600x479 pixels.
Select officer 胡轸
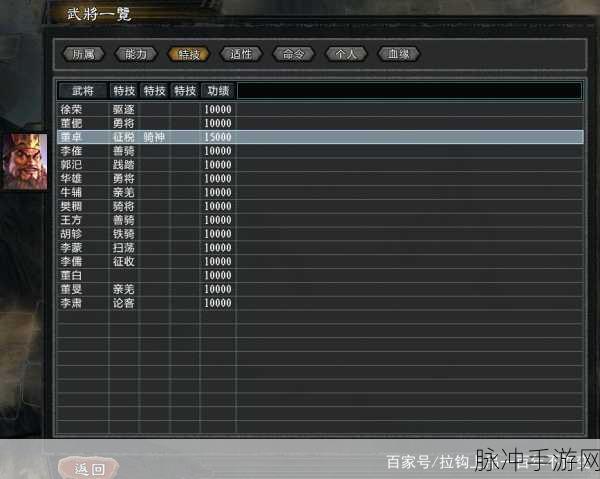tap(71, 234)
